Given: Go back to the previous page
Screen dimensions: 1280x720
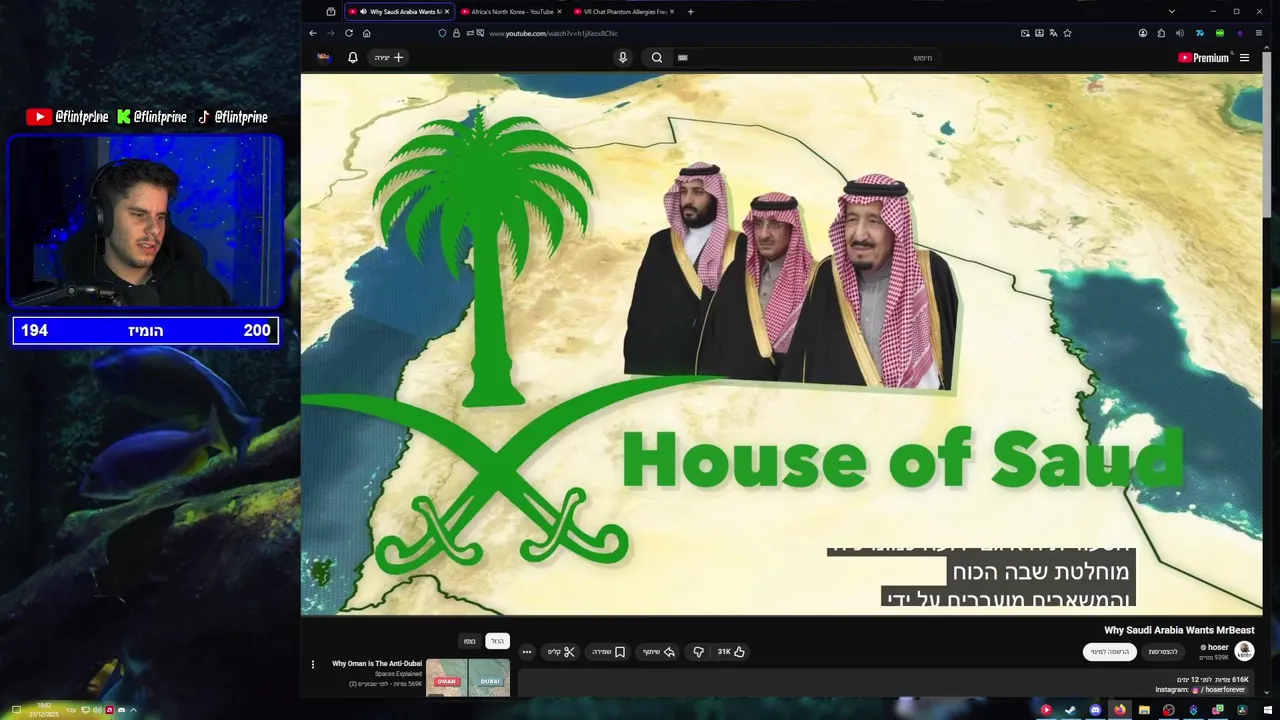Looking at the screenshot, I should point(313,33).
